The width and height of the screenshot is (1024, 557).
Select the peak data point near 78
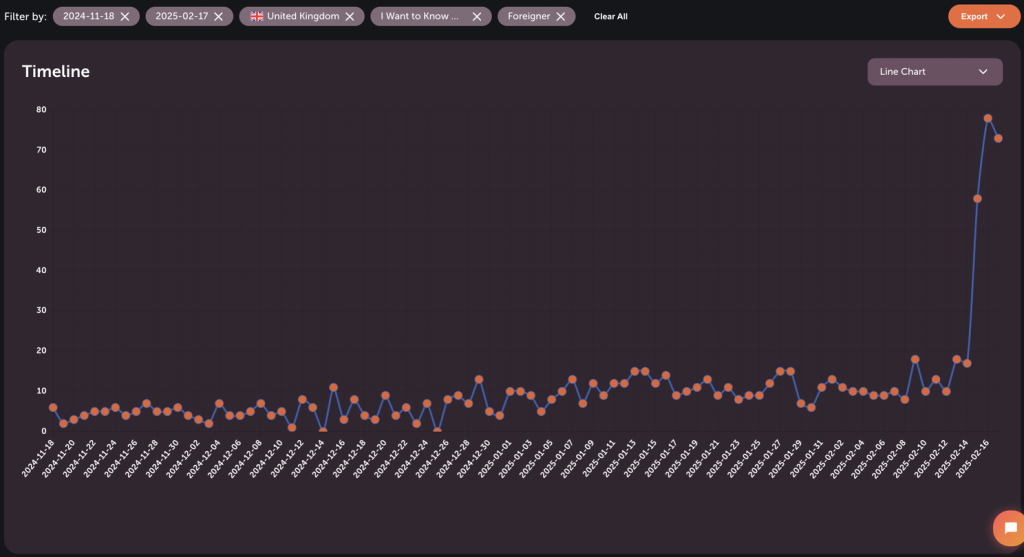pyautogui.click(x=987, y=118)
